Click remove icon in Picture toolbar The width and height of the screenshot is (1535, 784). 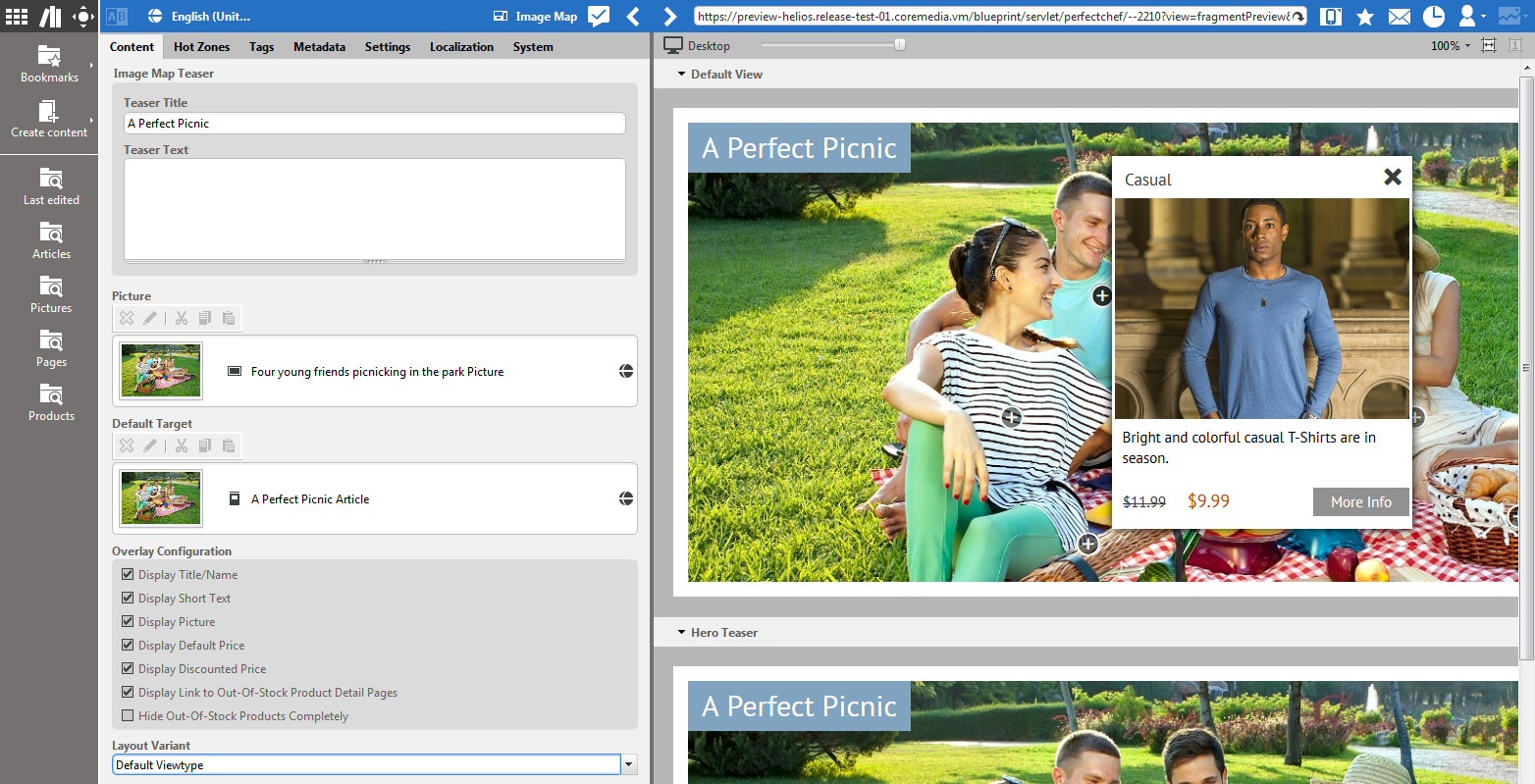click(127, 318)
